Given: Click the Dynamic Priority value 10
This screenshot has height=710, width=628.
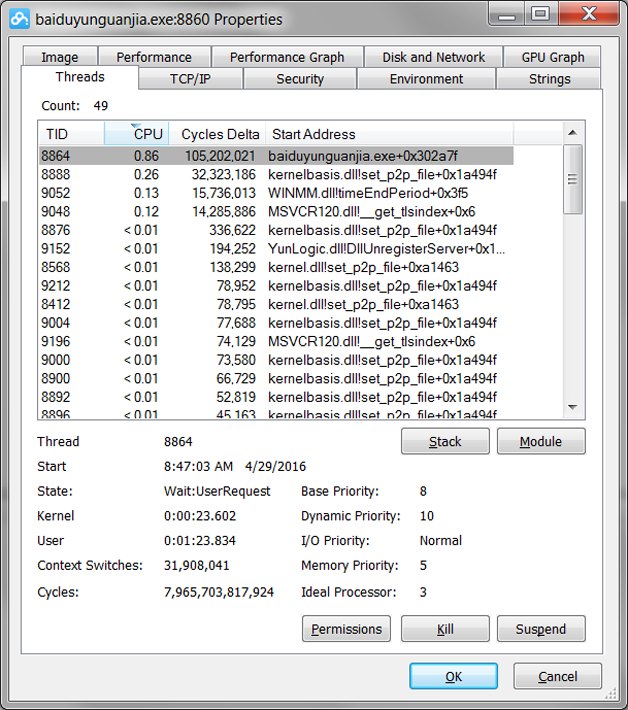Looking at the screenshot, I should 427,516.
